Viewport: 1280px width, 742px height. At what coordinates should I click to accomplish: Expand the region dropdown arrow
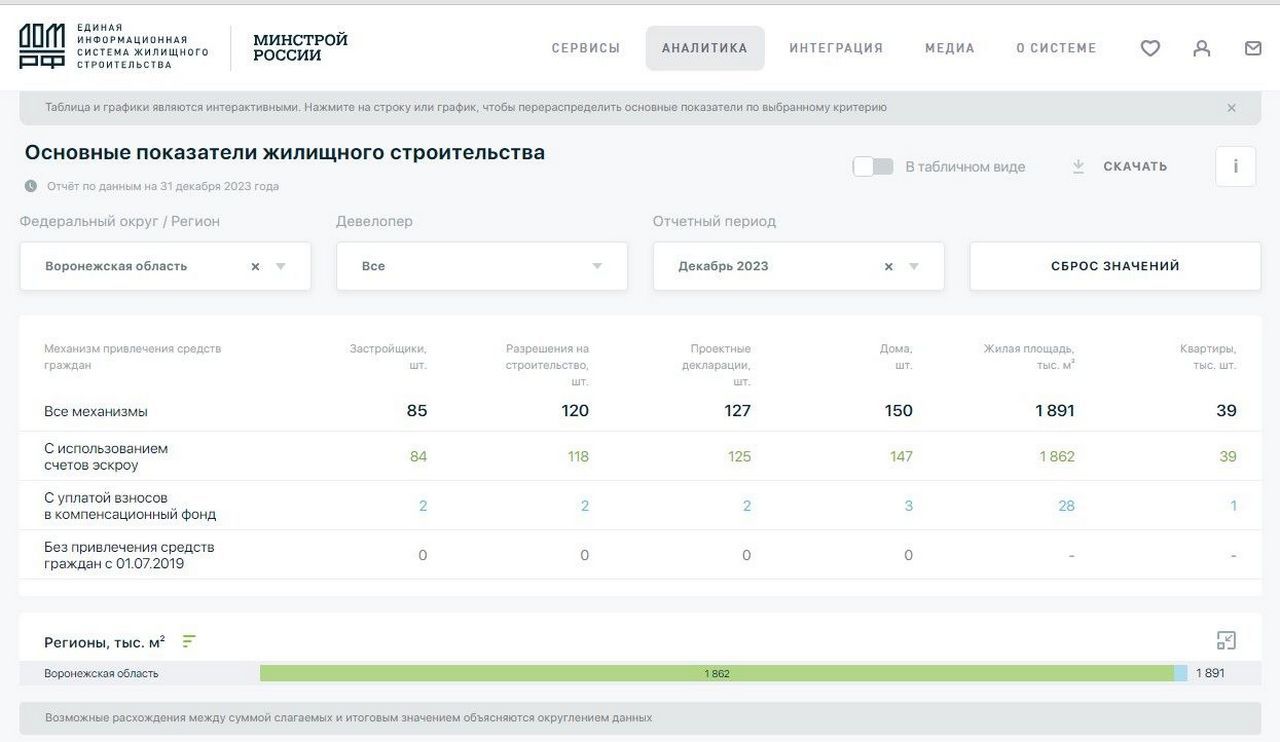(x=281, y=267)
